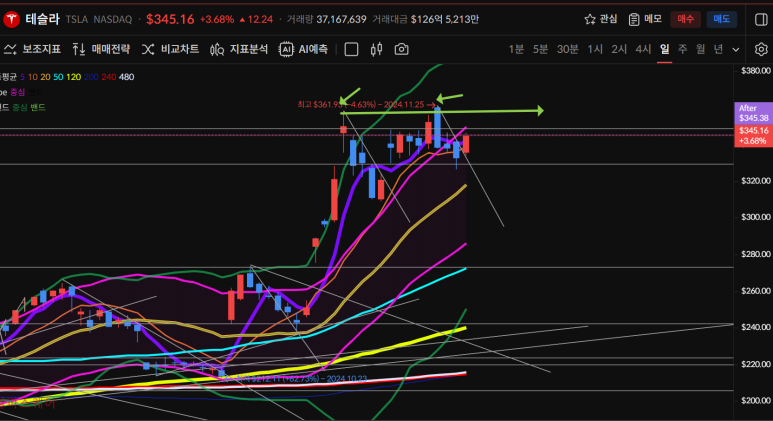Select 1분 timeframe
The image size is (773, 421).
pyautogui.click(x=516, y=49)
